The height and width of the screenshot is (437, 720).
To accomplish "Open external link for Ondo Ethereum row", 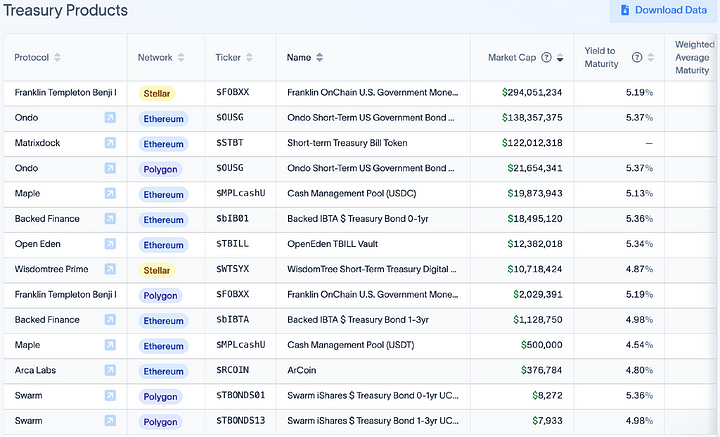I will pyautogui.click(x=110, y=118).
